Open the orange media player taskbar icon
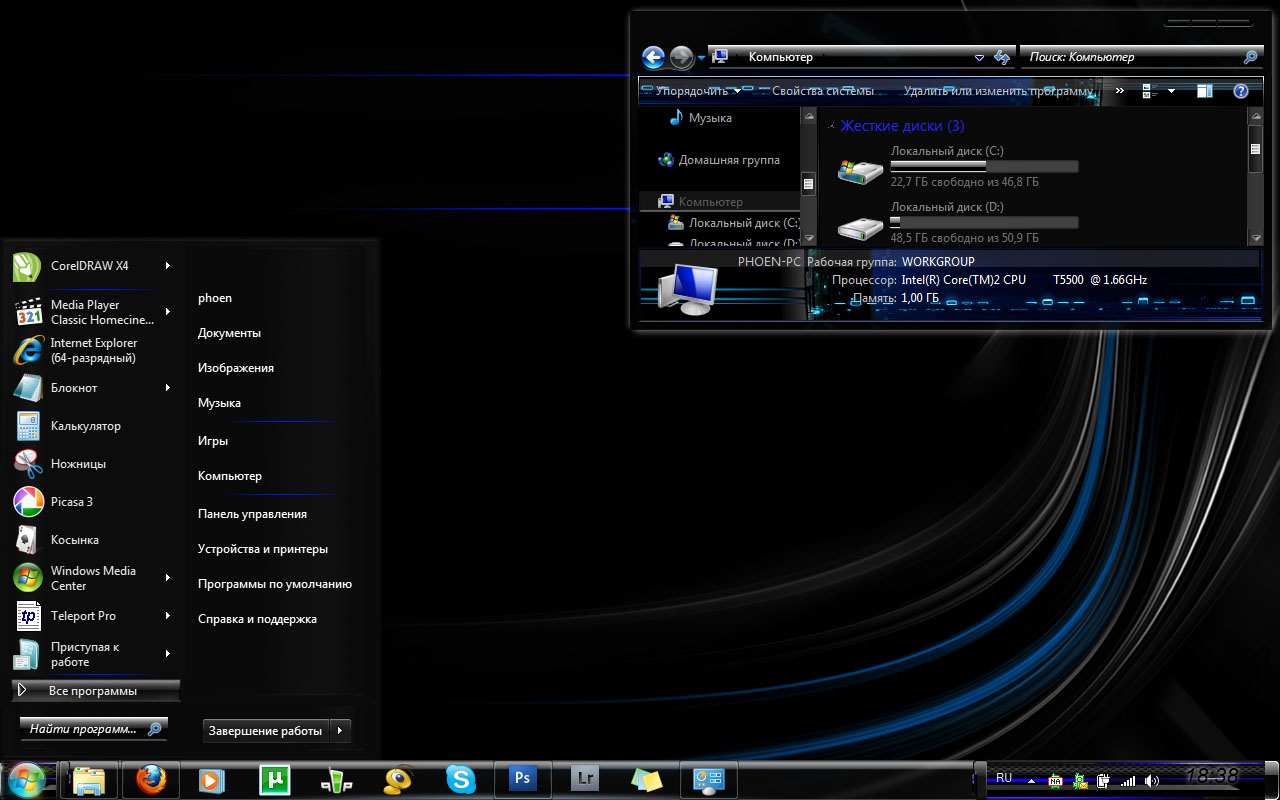Image resolution: width=1280 pixels, height=800 pixels. click(x=212, y=779)
